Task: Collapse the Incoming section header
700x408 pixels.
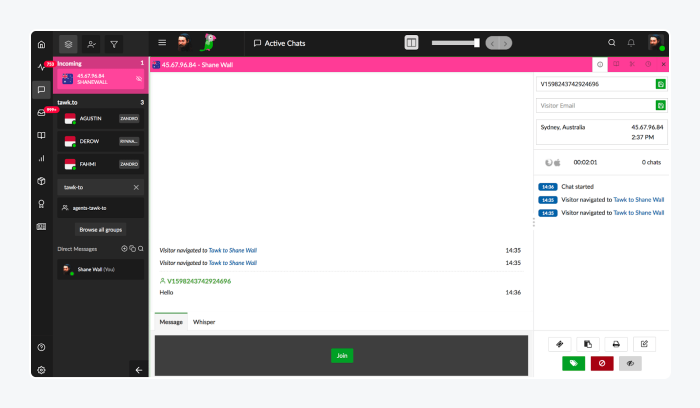Action: (100, 63)
